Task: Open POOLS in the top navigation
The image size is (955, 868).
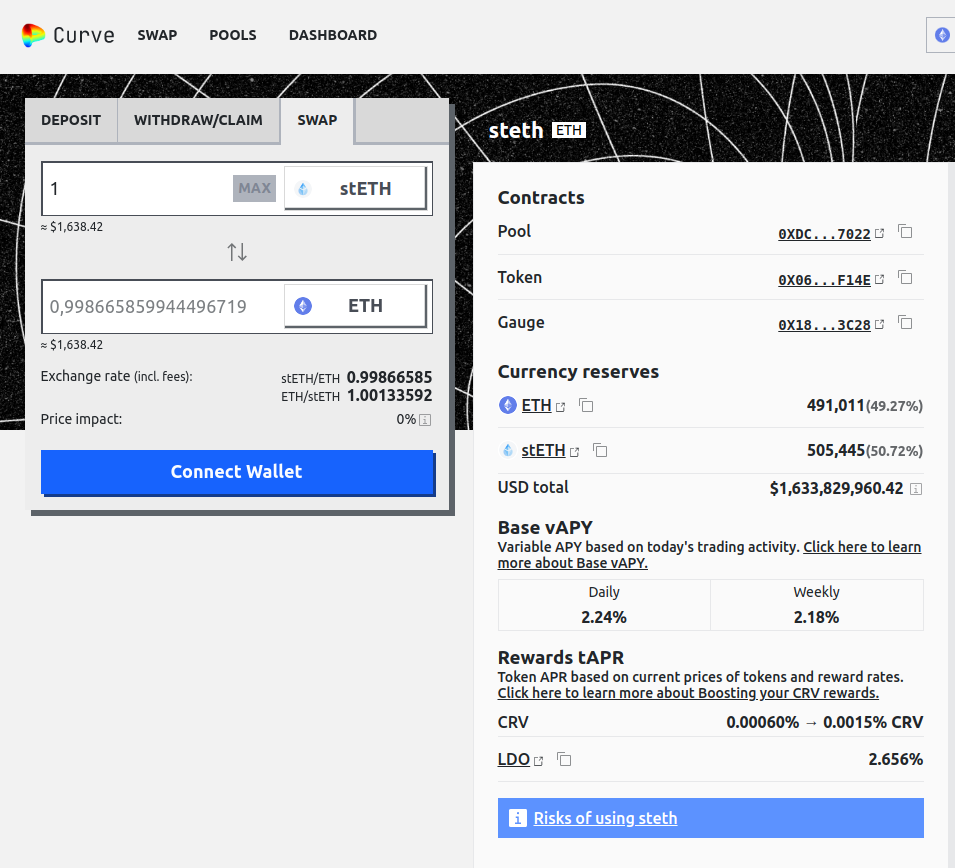Action: pyautogui.click(x=233, y=35)
